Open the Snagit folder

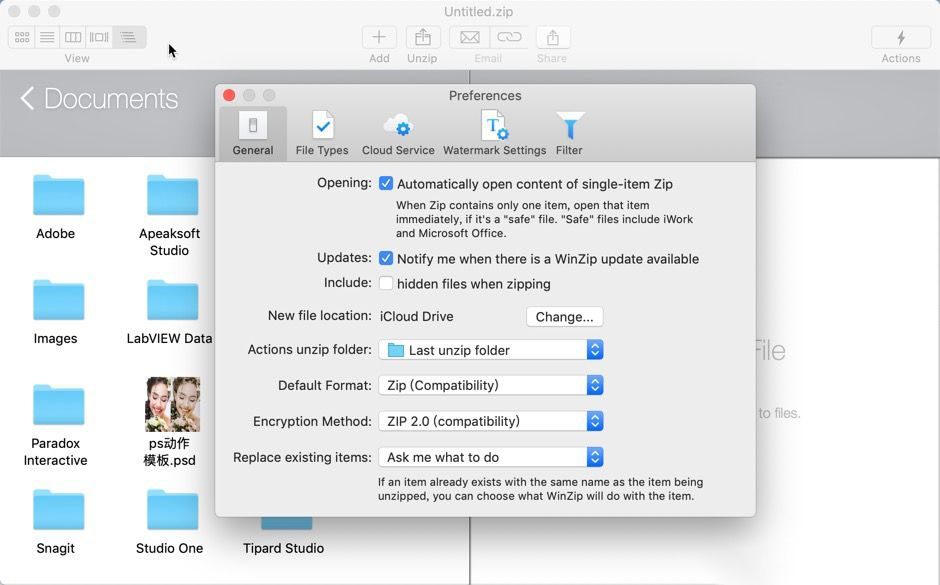click(58, 509)
